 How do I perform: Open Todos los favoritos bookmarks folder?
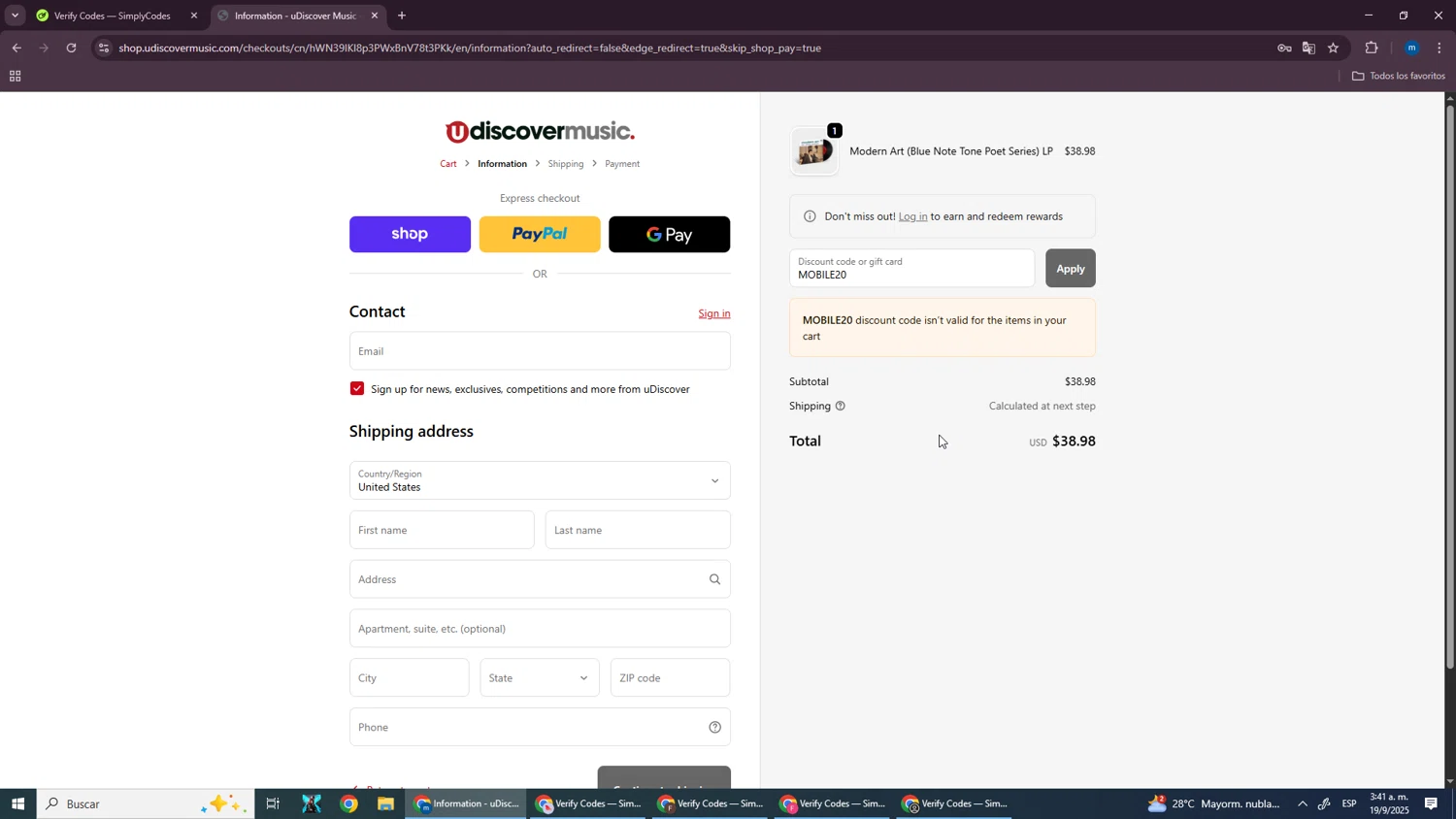1398,76
